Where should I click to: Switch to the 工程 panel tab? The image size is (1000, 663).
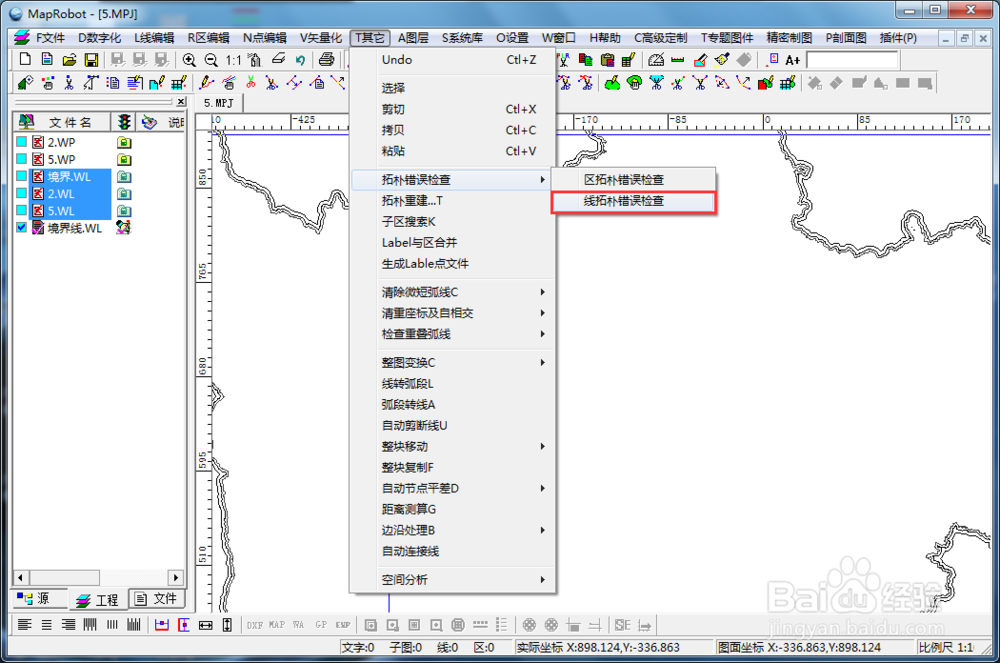click(x=98, y=600)
